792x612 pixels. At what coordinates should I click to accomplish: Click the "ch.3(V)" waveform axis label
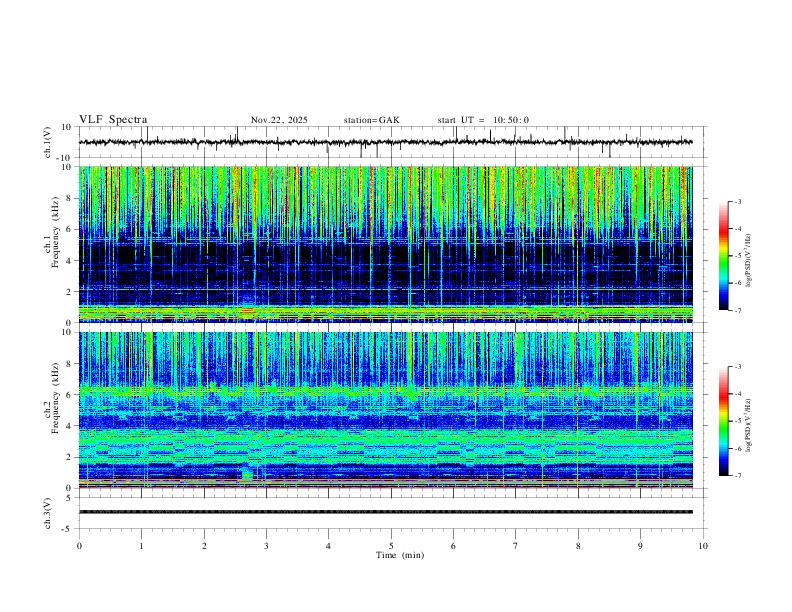point(48,513)
